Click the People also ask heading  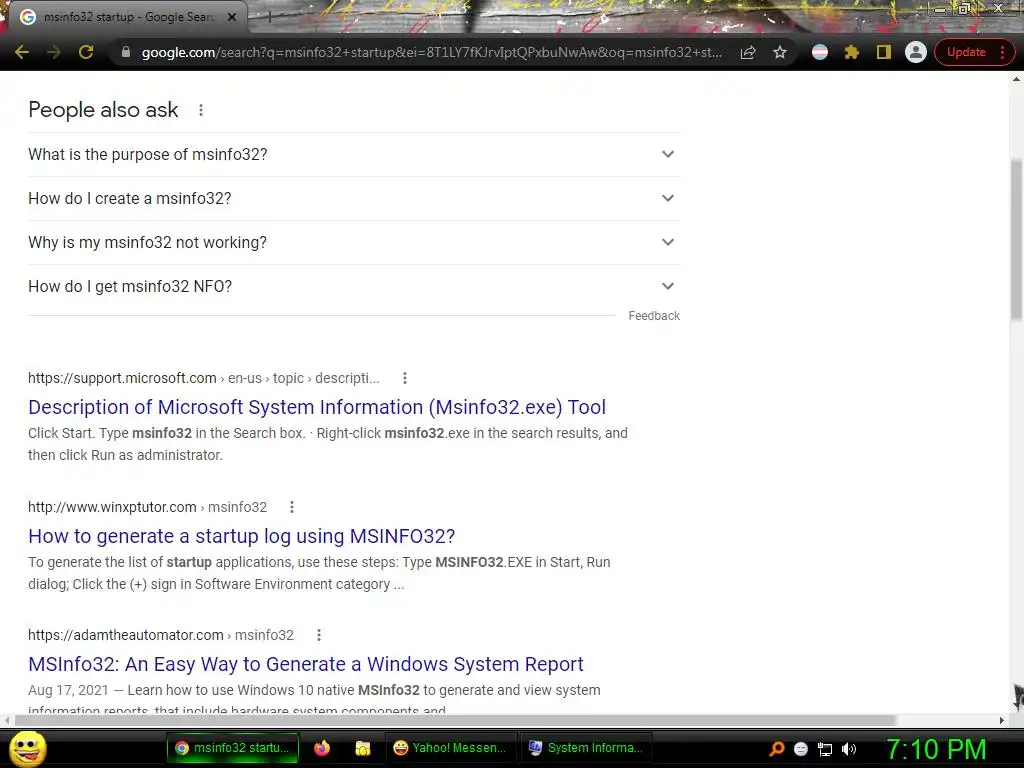pos(103,110)
